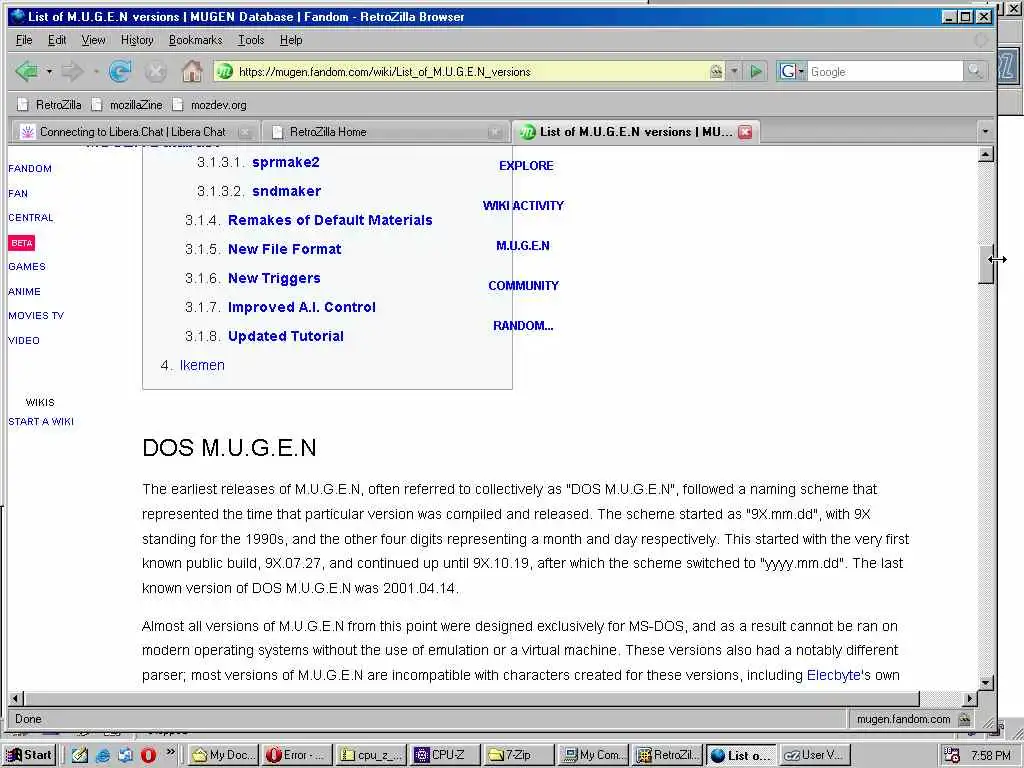Go to the Home page icon
This screenshot has height=768, width=1024.
pyautogui.click(x=191, y=71)
